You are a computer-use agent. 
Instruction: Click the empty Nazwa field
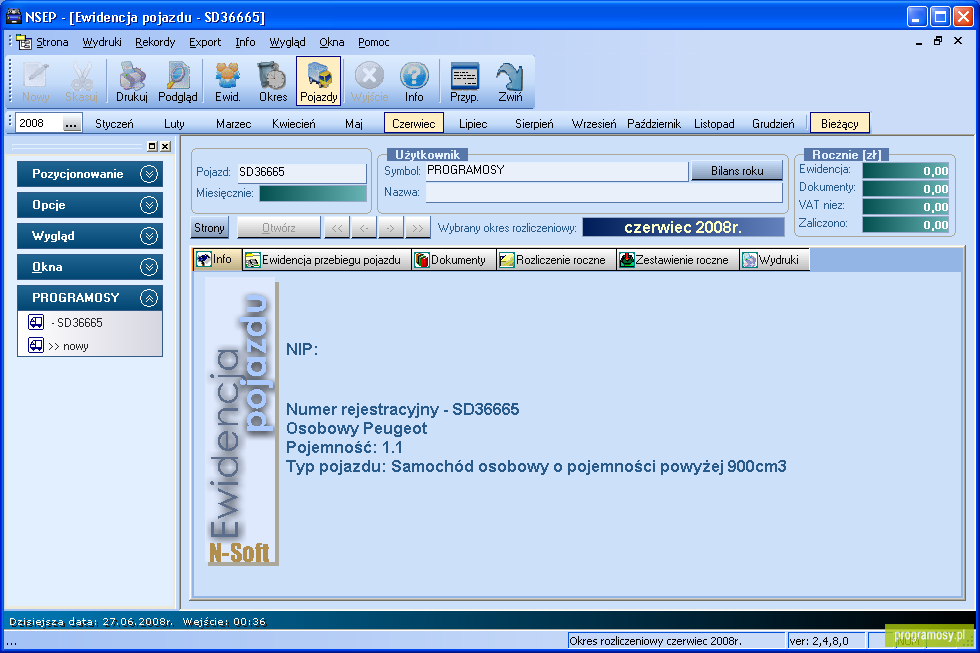(x=604, y=192)
